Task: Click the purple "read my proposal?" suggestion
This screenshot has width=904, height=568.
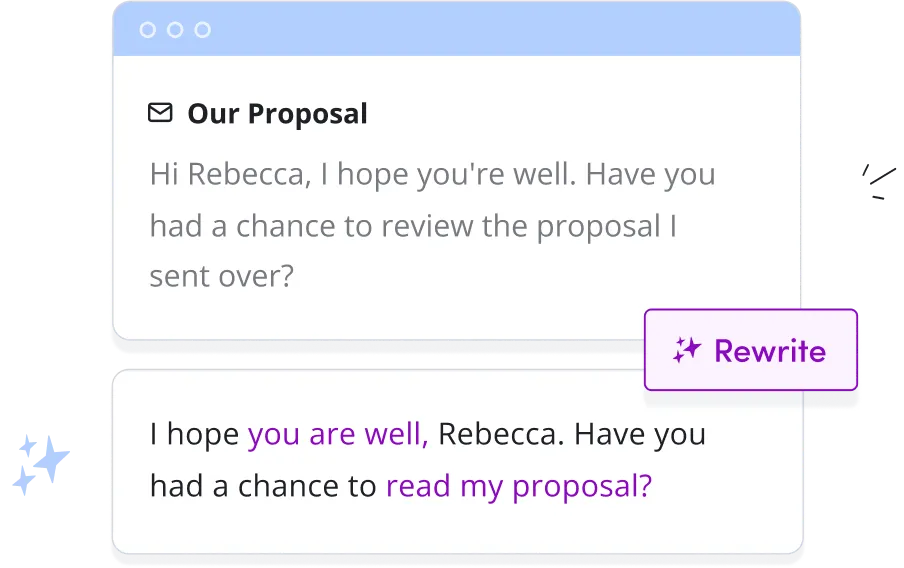Action: pyautogui.click(x=519, y=487)
